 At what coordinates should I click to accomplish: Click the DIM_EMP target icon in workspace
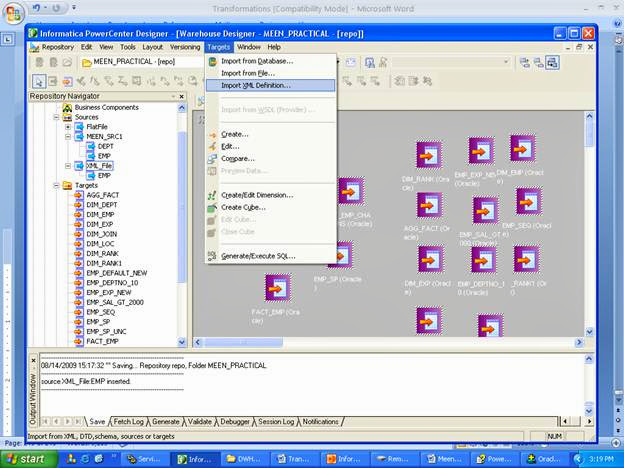pos(523,148)
